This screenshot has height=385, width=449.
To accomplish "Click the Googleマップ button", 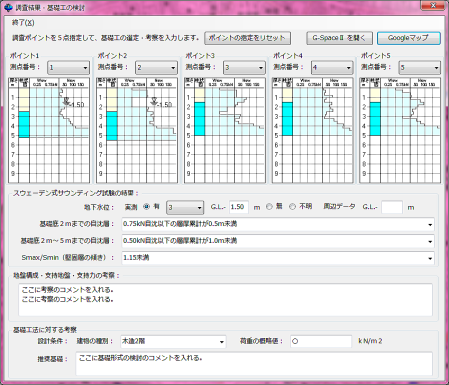I will [409, 38].
